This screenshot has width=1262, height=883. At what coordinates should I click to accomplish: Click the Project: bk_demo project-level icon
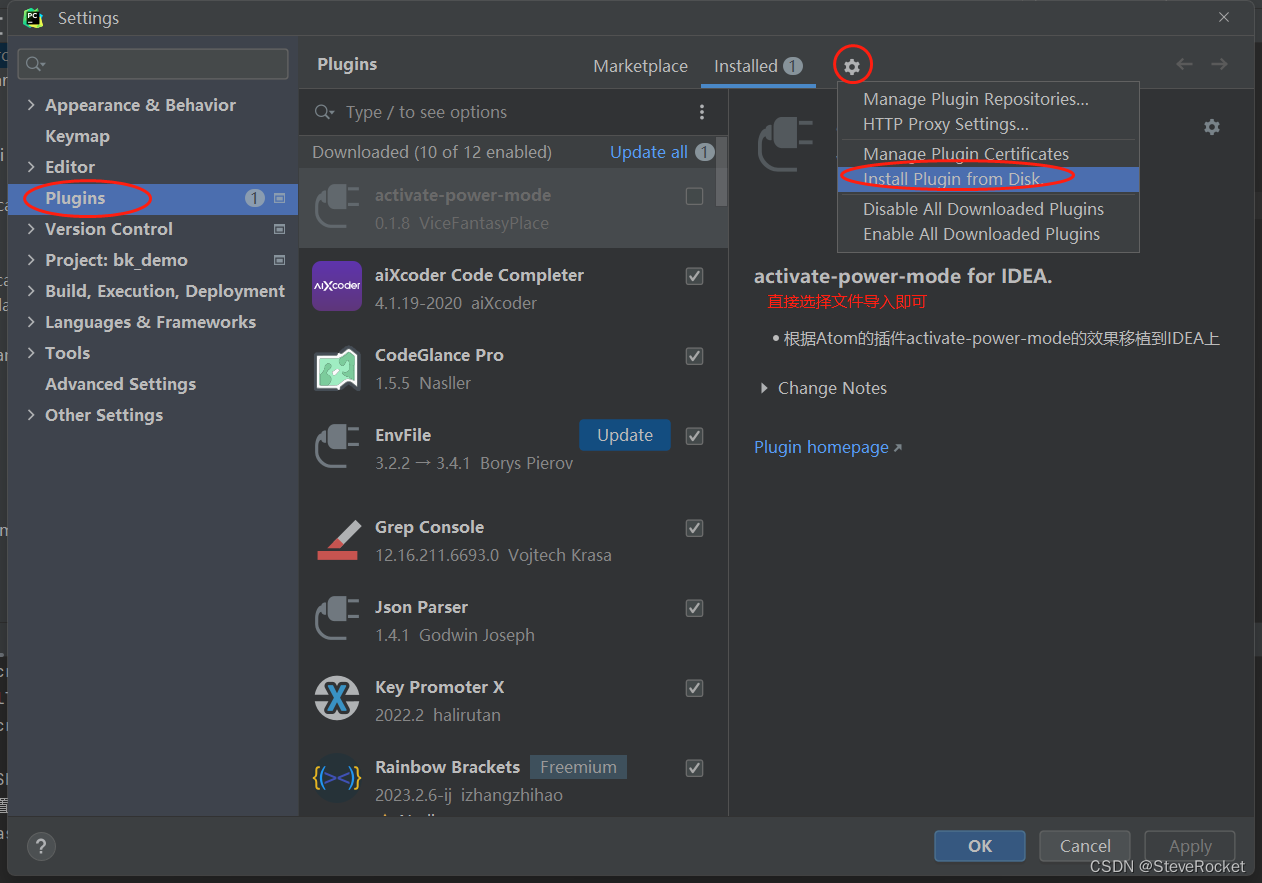(x=279, y=260)
